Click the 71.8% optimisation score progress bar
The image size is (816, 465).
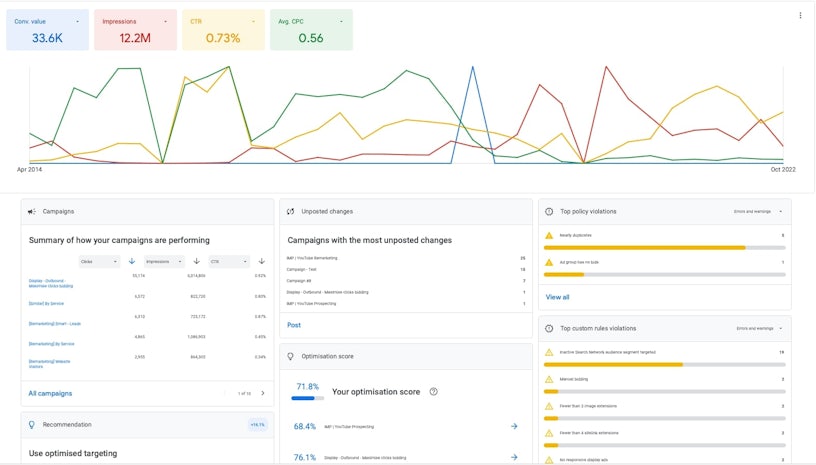[x=305, y=398]
